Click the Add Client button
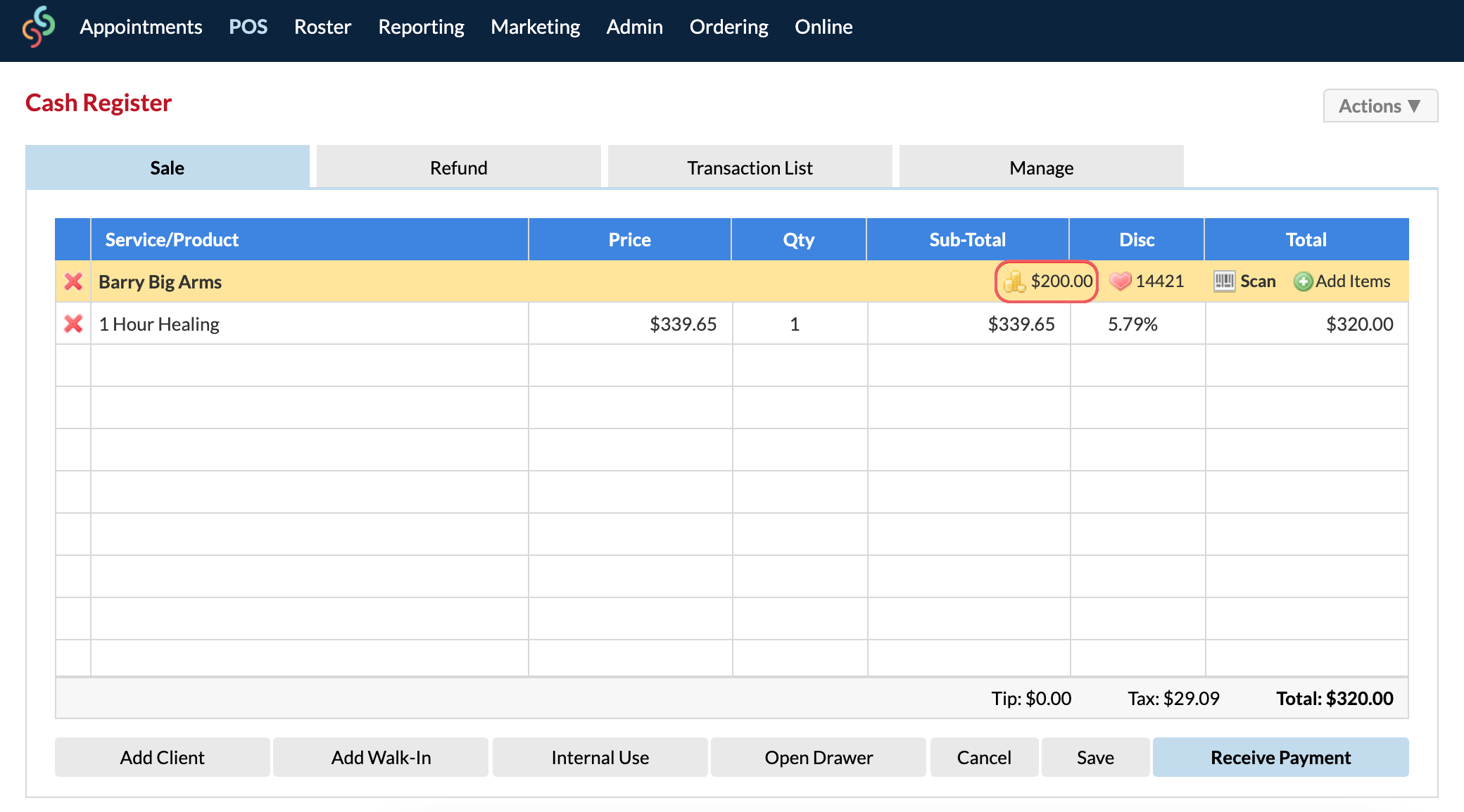1464x812 pixels. [163, 757]
